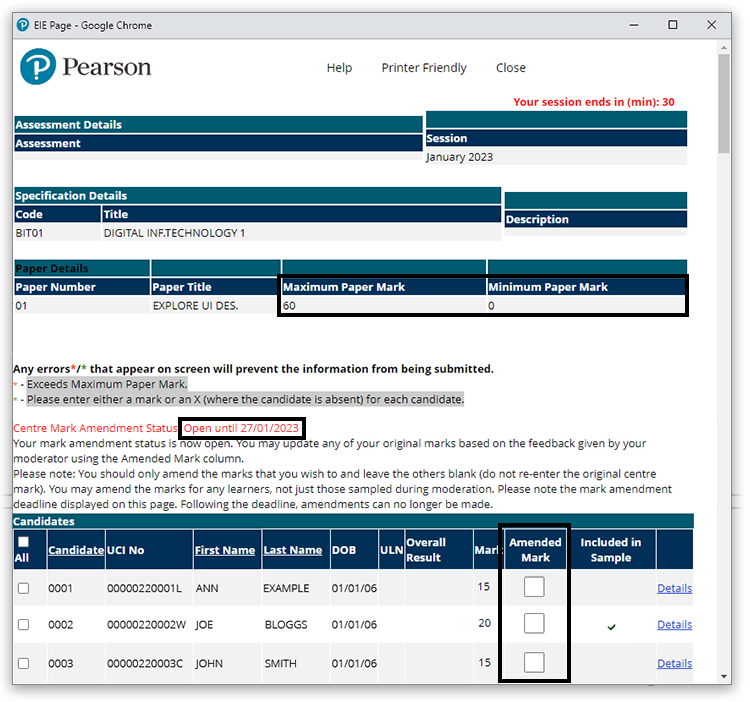Sort candidates by the Candidate column
750x702 pixels.
[76, 550]
